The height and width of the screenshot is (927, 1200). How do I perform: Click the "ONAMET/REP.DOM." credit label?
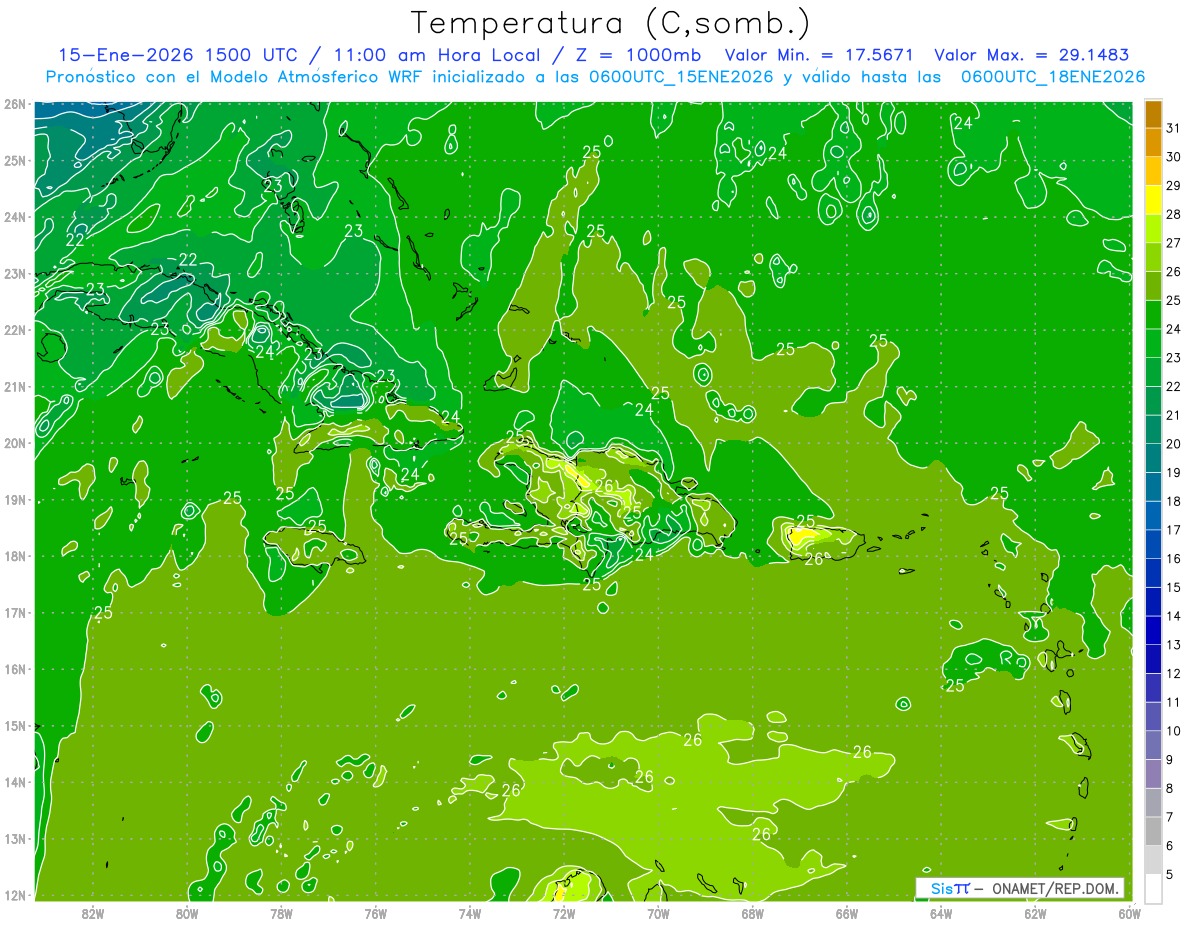click(x=1056, y=888)
